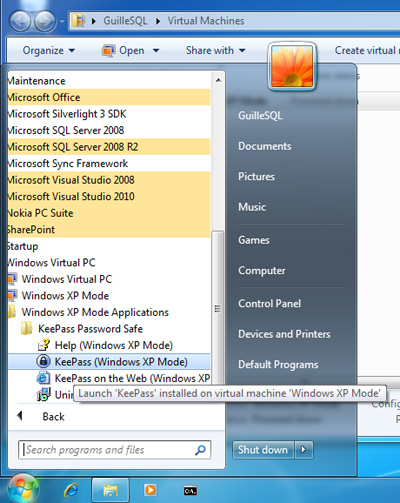The height and width of the screenshot is (503, 400).
Task: Open Help (Windows XP Mode) shortcut
Action: click(x=109, y=345)
